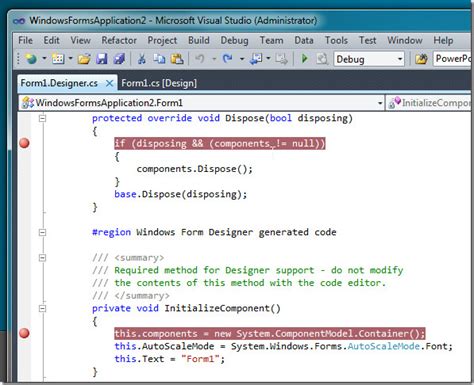This screenshot has height=385, width=474.
Task: Click the Save icon in toolbar
Action: click(x=102, y=59)
